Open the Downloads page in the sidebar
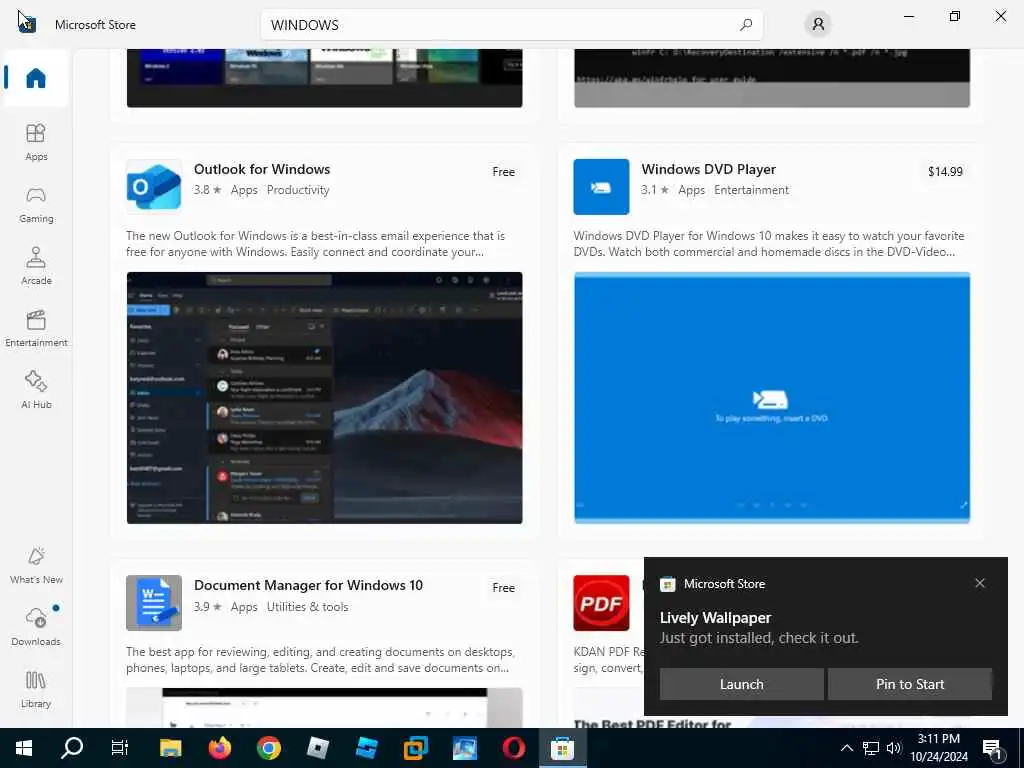 click(x=36, y=627)
